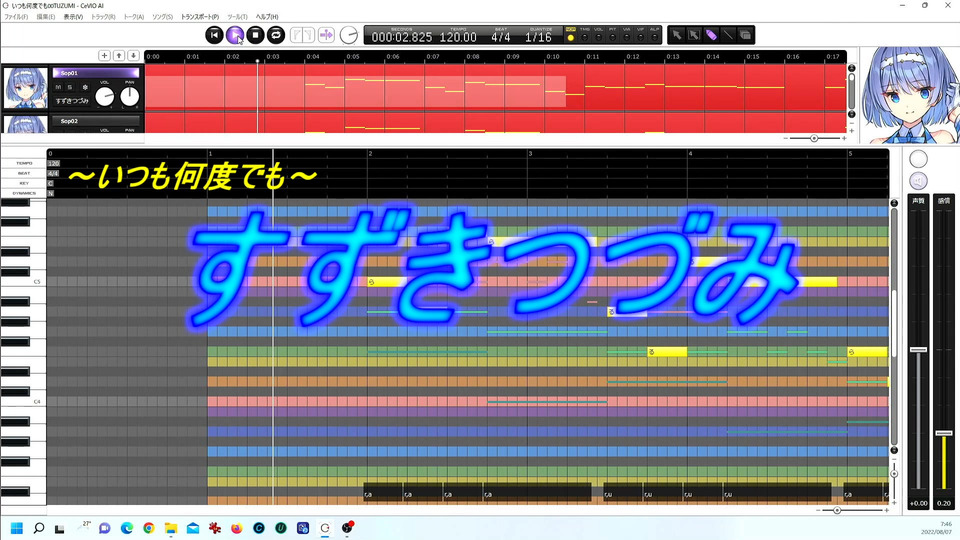The height and width of the screenshot is (540, 960).
Task: Open the 表示(V) menu
Action: (73, 17)
